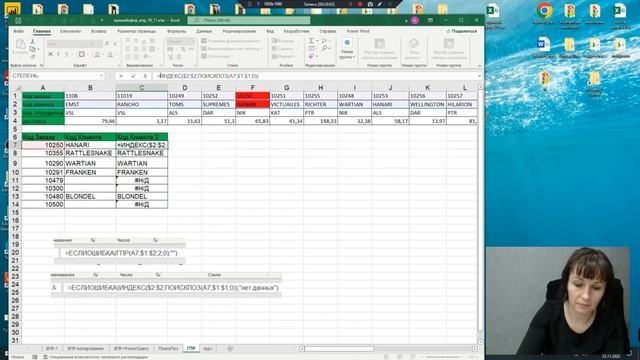Image resolution: width=640 pixels, height=360 pixels.
Task: Click the horizontal scrollbar thumb
Action: pyautogui.click(x=339, y=349)
